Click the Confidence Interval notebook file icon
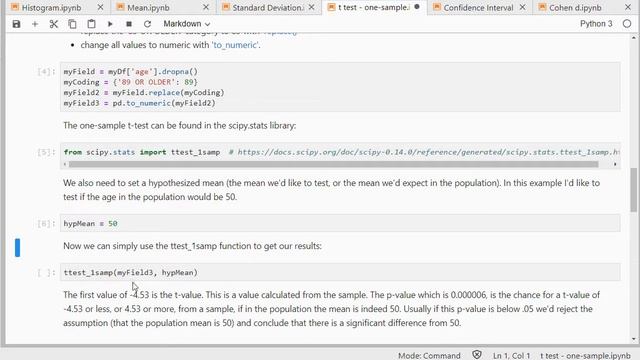The height and width of the screenshot is (360, 640). tap(437, 7)
